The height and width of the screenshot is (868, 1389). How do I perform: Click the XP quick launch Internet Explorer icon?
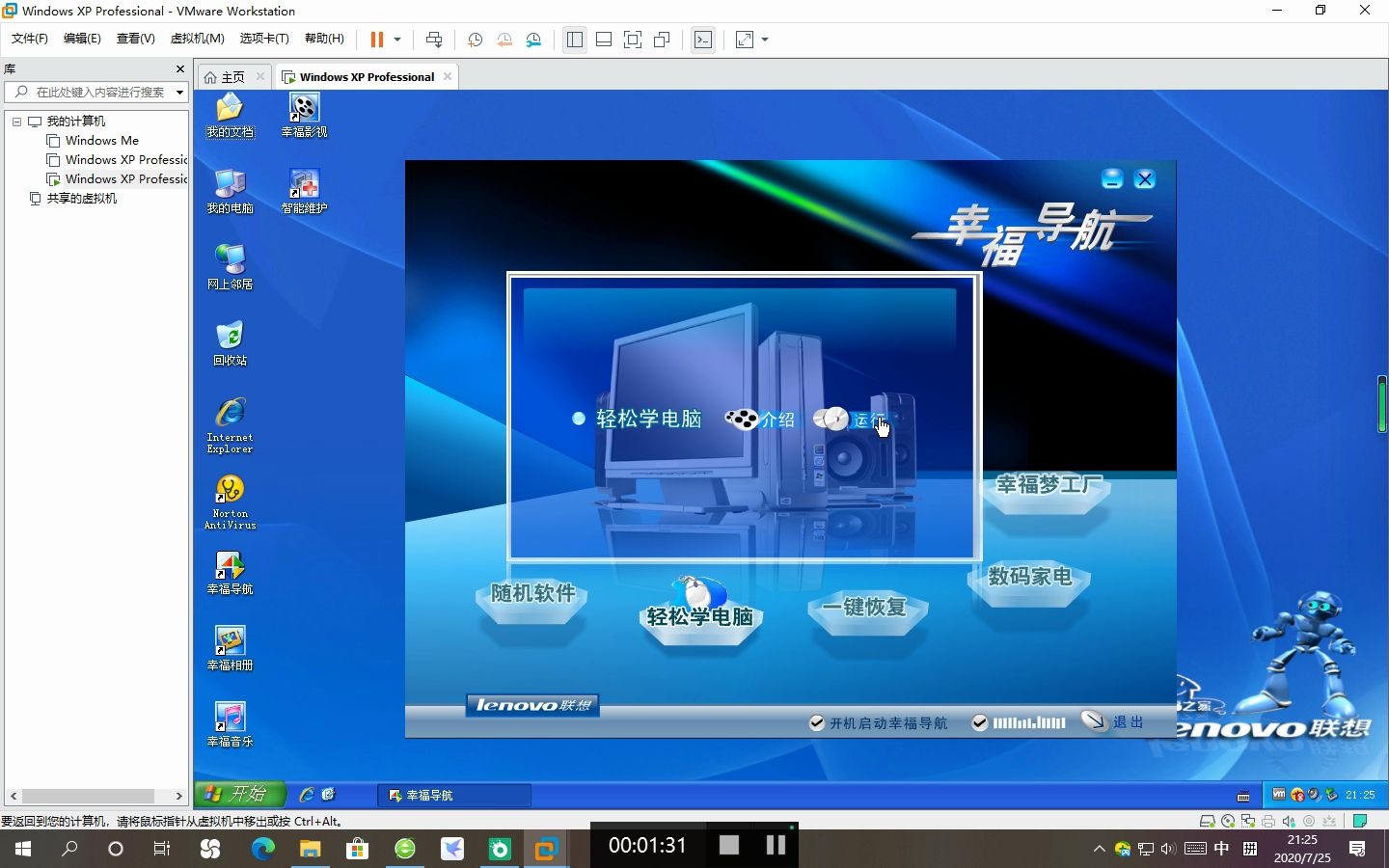[x=307, y=795]
